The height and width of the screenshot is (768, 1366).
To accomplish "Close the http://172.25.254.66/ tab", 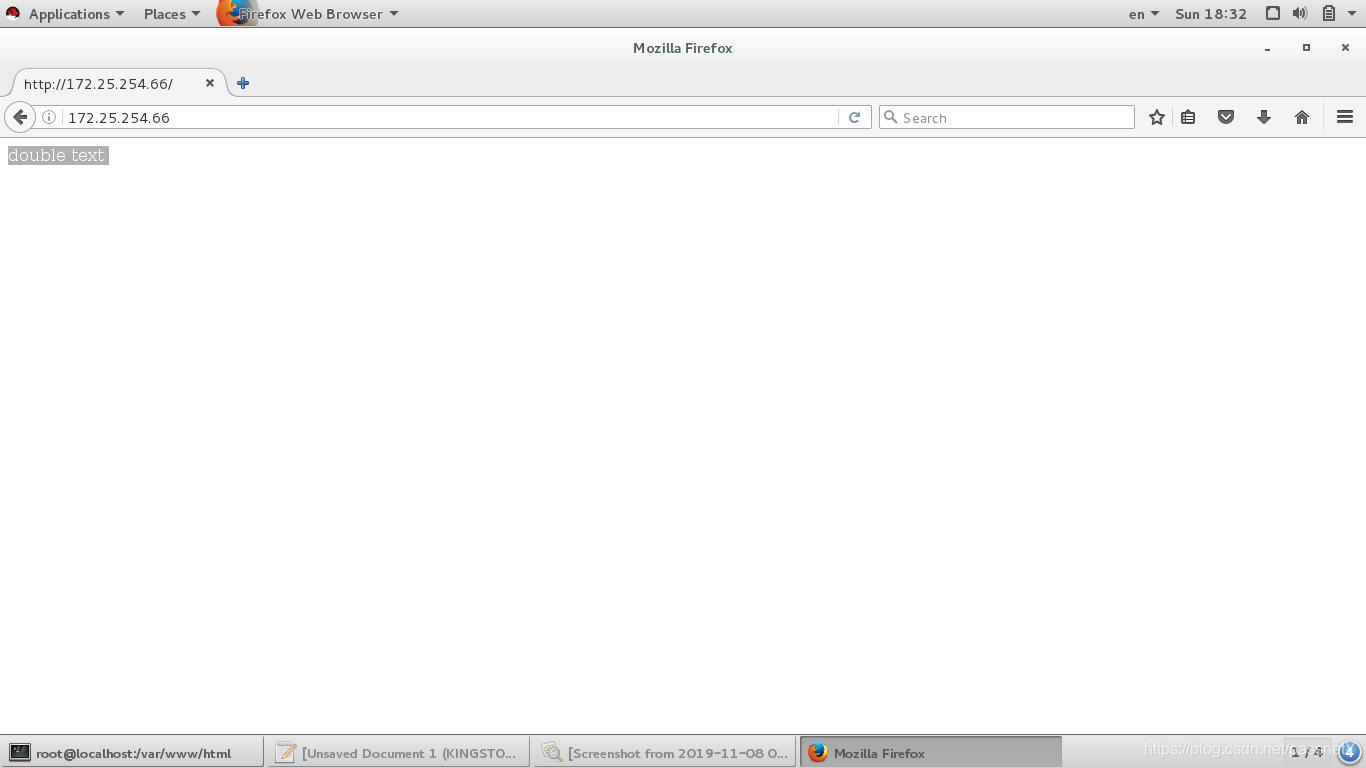I will pyautogui.click(x=210, y=83).
